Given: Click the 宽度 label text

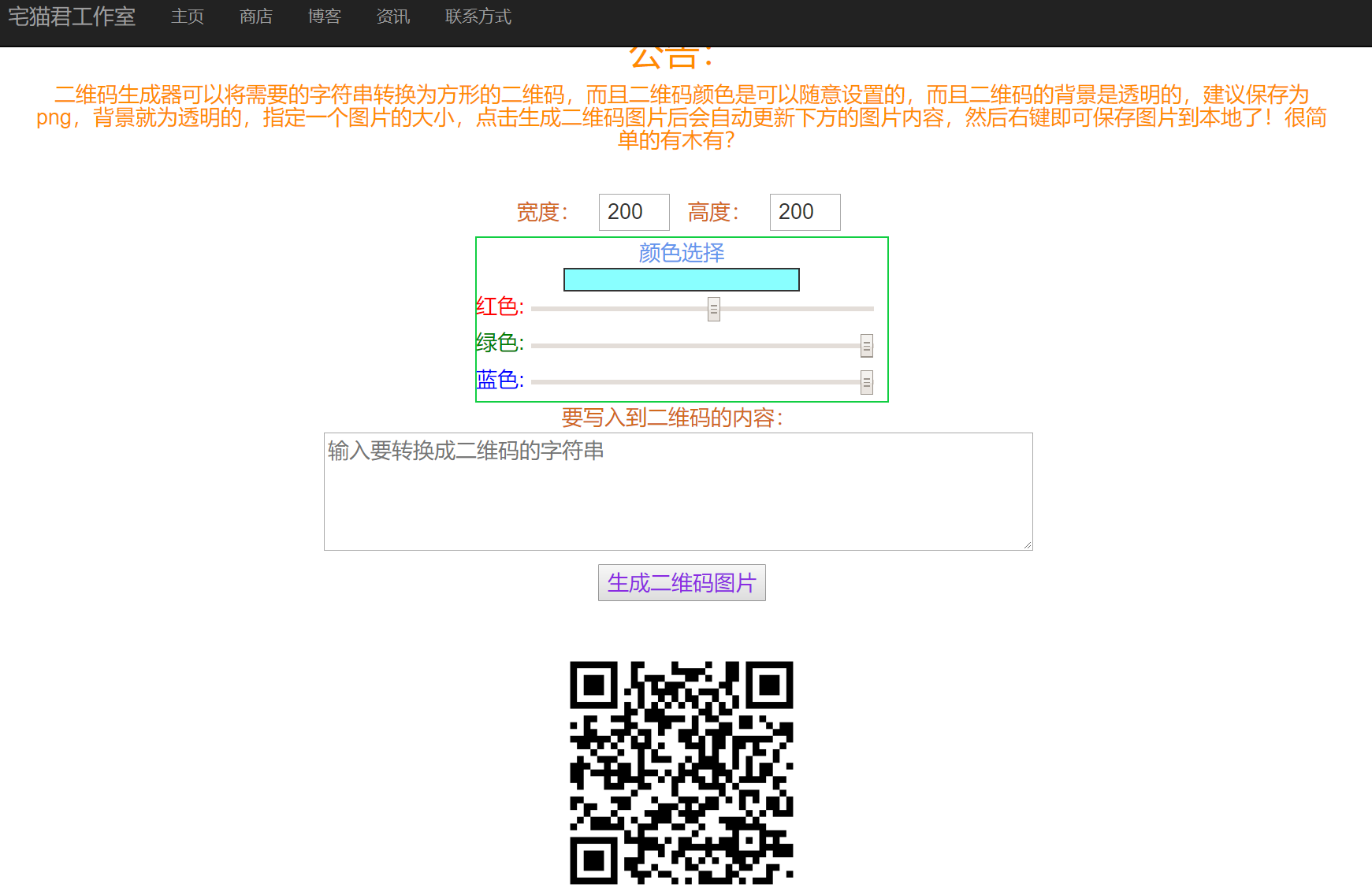Looking at the screenshot, I should pos(542,212).
